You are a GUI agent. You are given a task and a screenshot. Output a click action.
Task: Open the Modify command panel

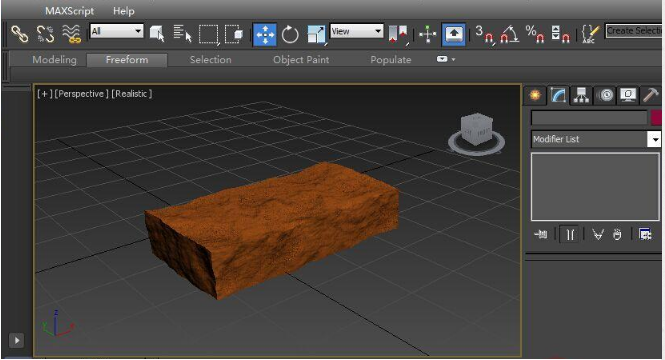coord(558,95)
